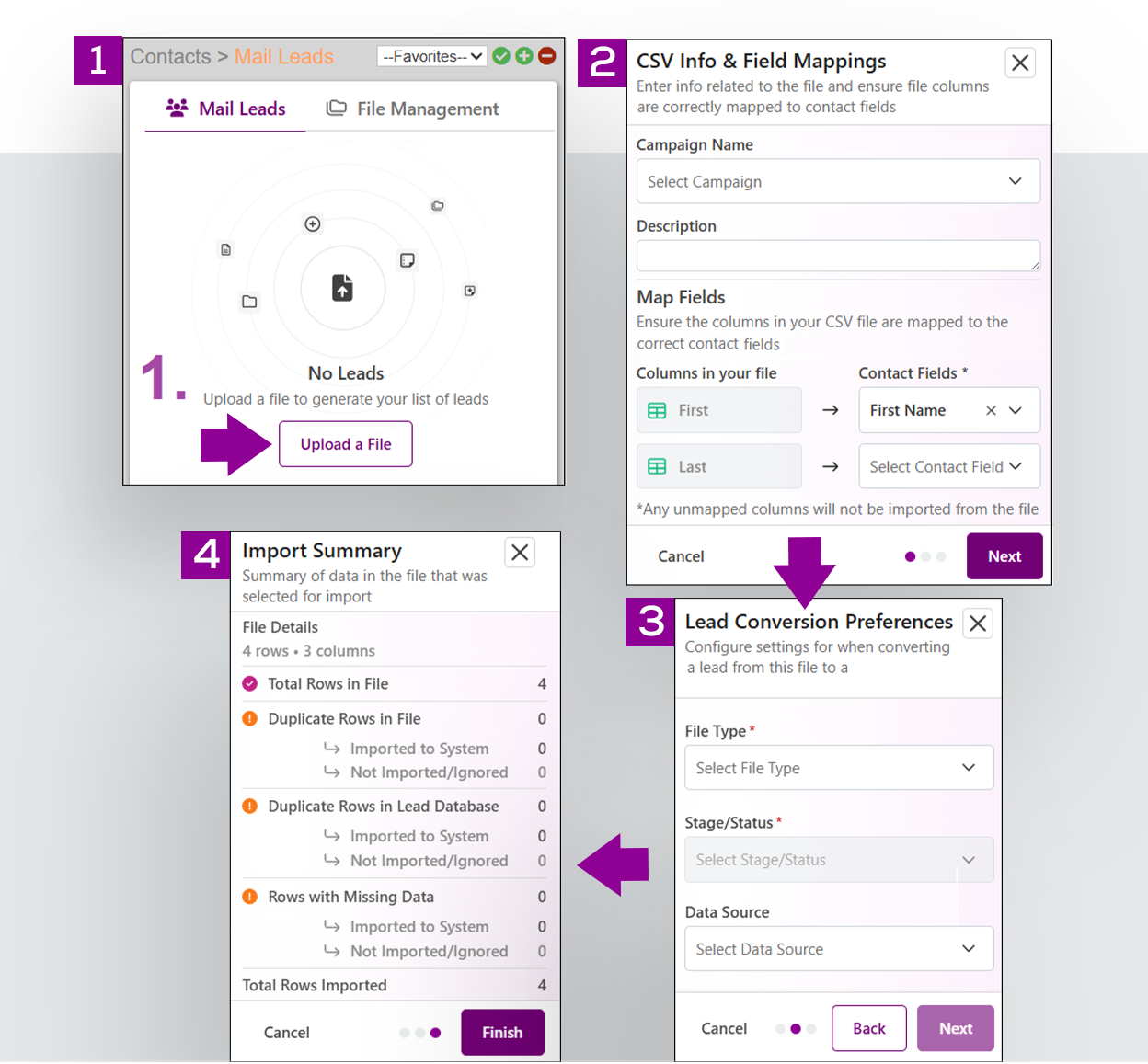Click the Upload a File button
Image resolution: width=1148 pixels, height=1064 pixels.
(x=345, y=443)
